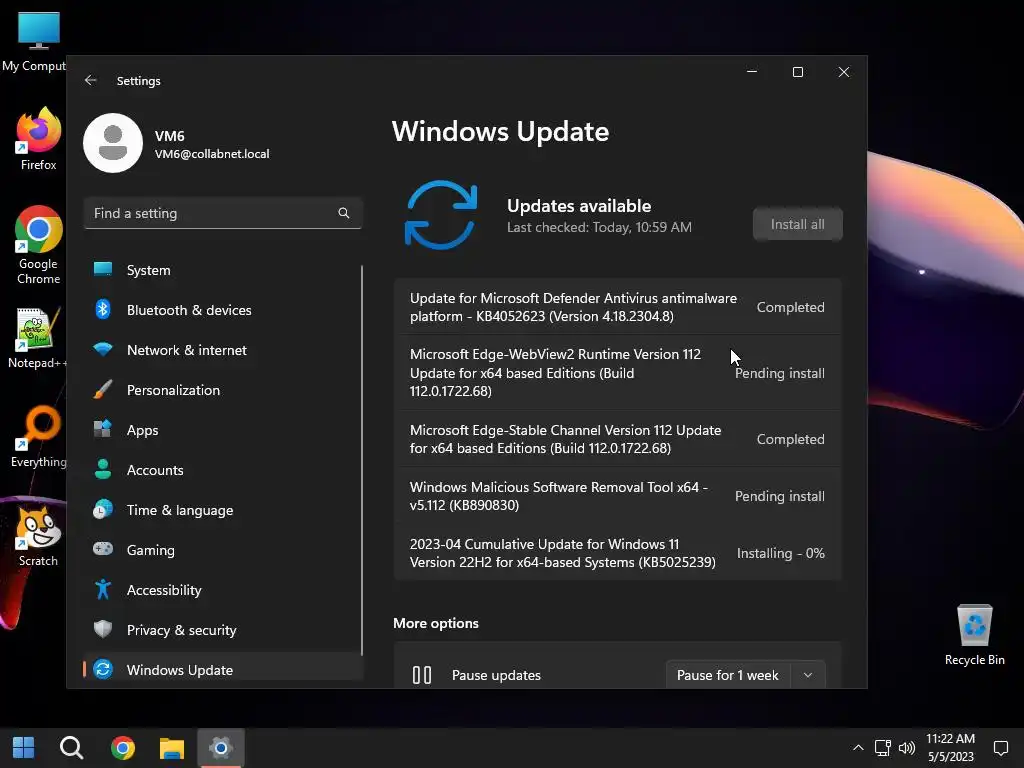This screenshot has height=768, width=1024.
Task: Click the System monitor icon
Action: click(103, 270)
